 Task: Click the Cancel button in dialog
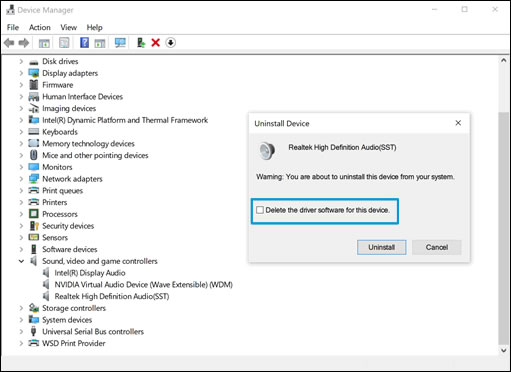437,247
